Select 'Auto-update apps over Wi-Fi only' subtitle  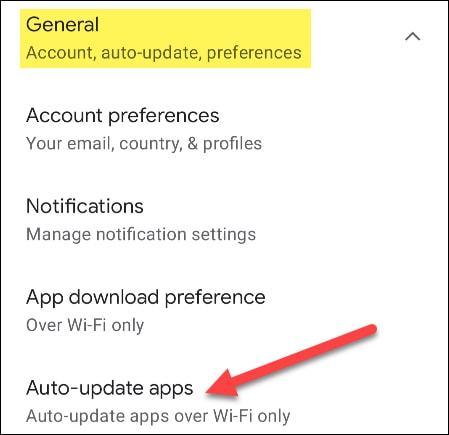158,416
